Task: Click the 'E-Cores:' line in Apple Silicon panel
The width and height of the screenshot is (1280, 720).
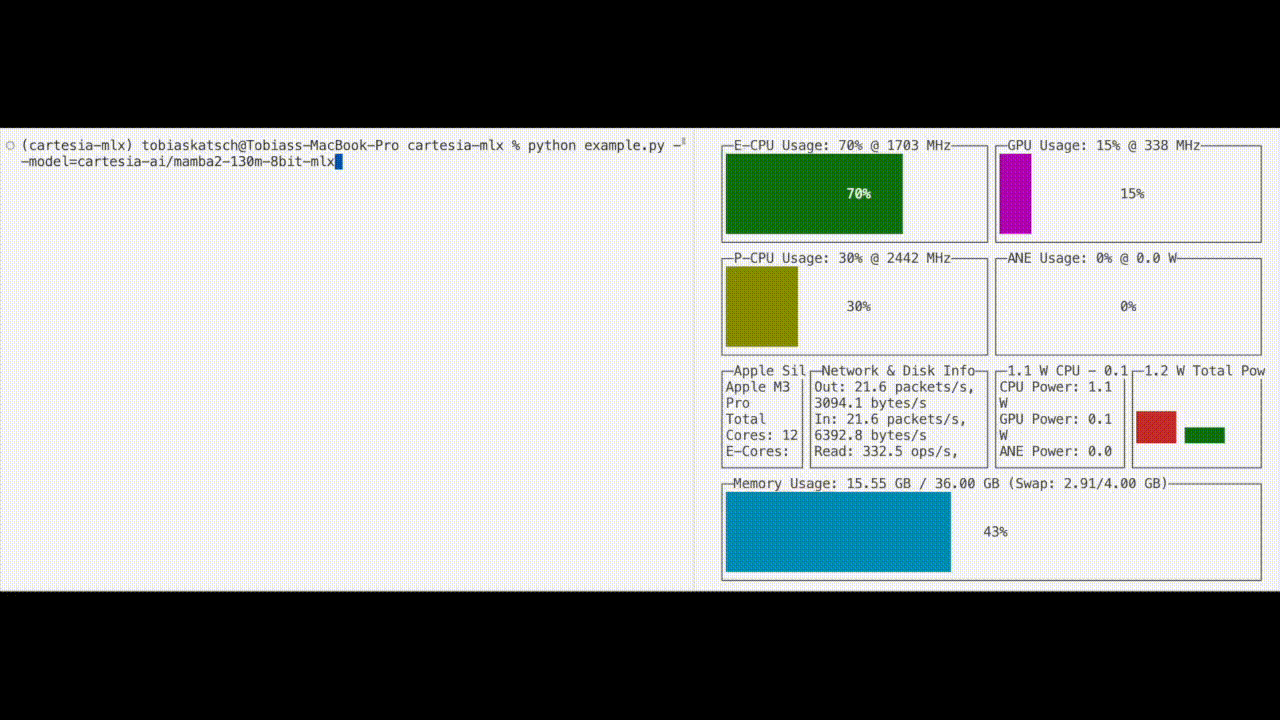Action: point(758,451)
